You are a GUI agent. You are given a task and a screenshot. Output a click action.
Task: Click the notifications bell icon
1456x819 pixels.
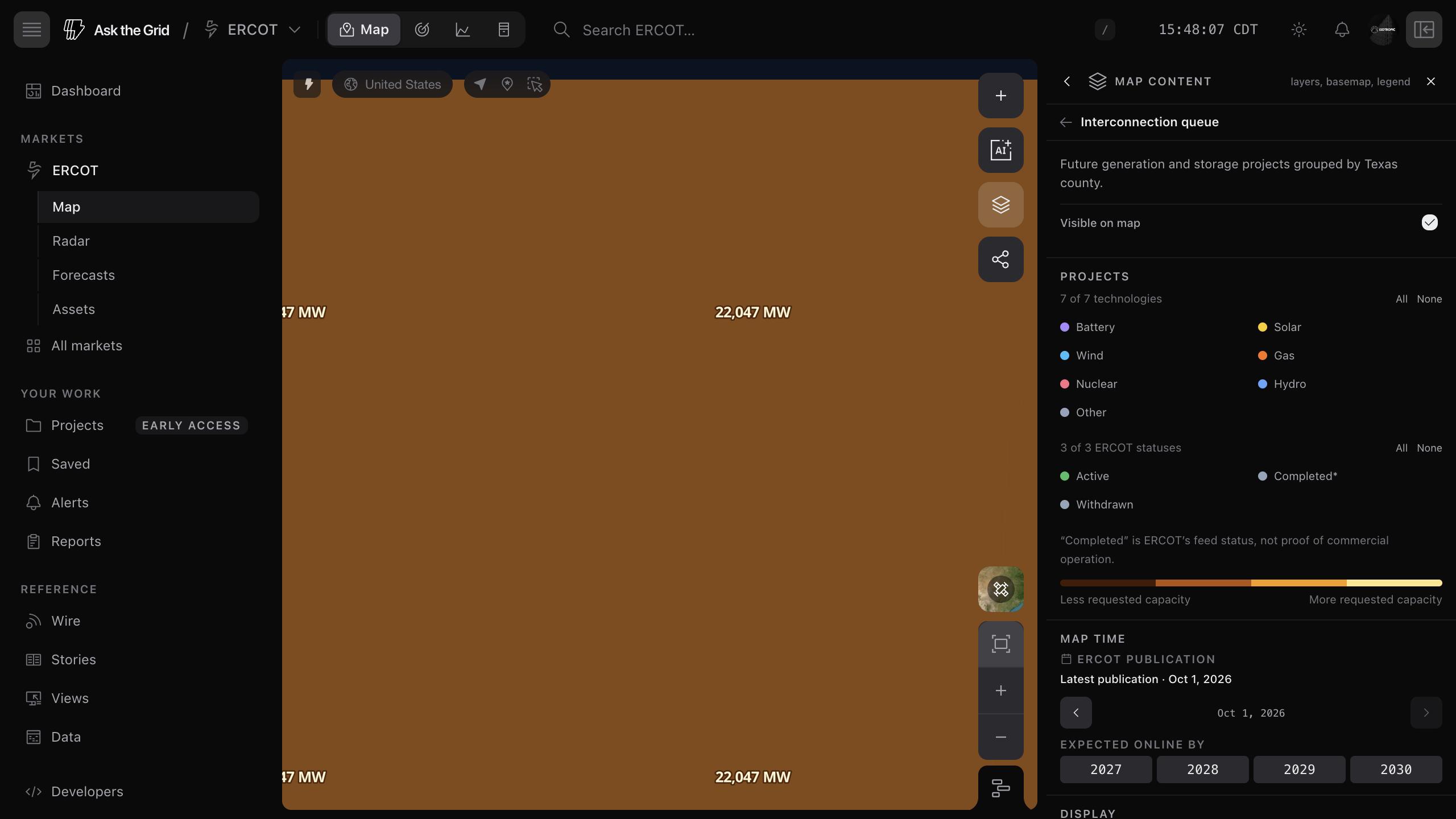1342,30
